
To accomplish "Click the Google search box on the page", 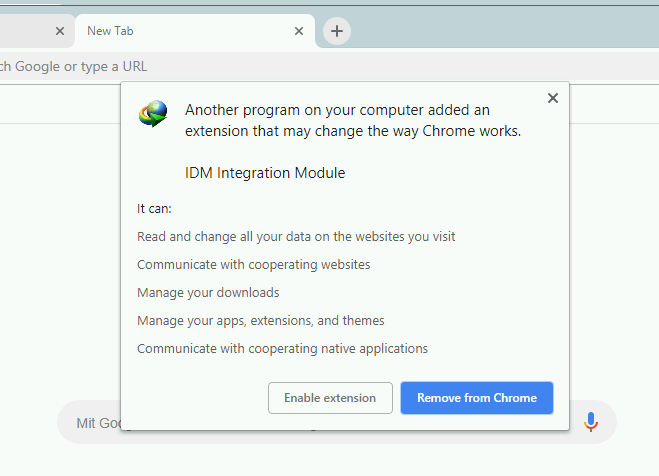I will tap(337, 422).
